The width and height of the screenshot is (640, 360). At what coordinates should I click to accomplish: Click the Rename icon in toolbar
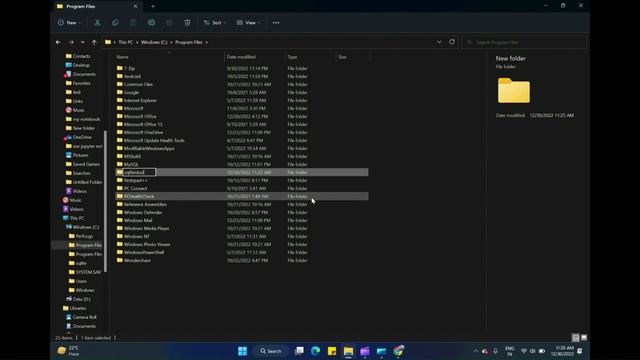151,23
